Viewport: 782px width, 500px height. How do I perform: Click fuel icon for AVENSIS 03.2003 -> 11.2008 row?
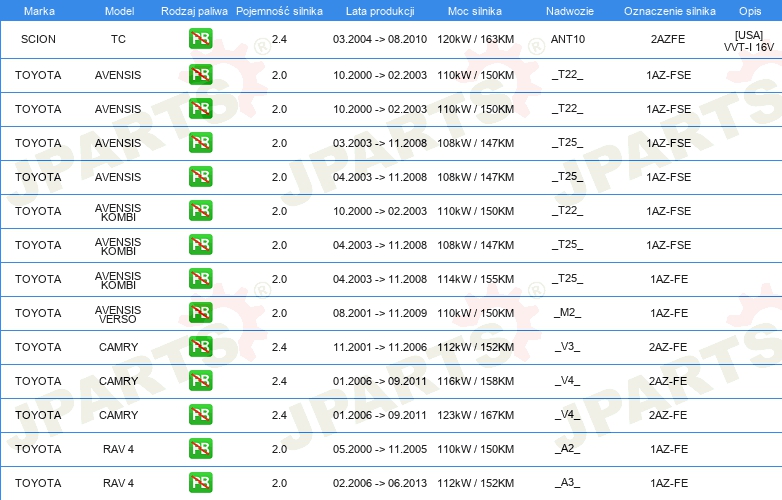point(200,143)
